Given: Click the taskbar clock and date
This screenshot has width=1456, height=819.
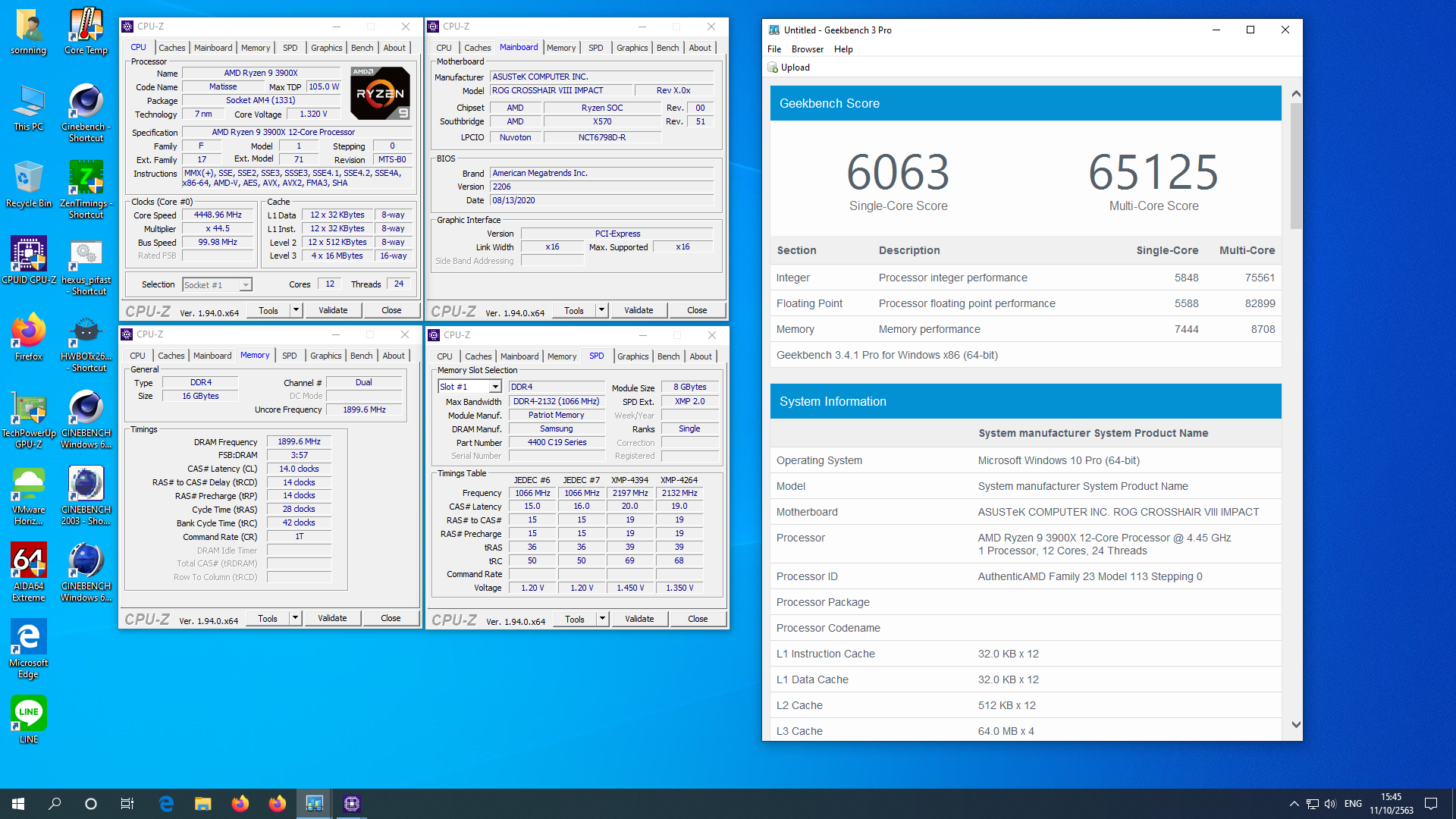Looking at the screenshot, I should [1391, 804].
